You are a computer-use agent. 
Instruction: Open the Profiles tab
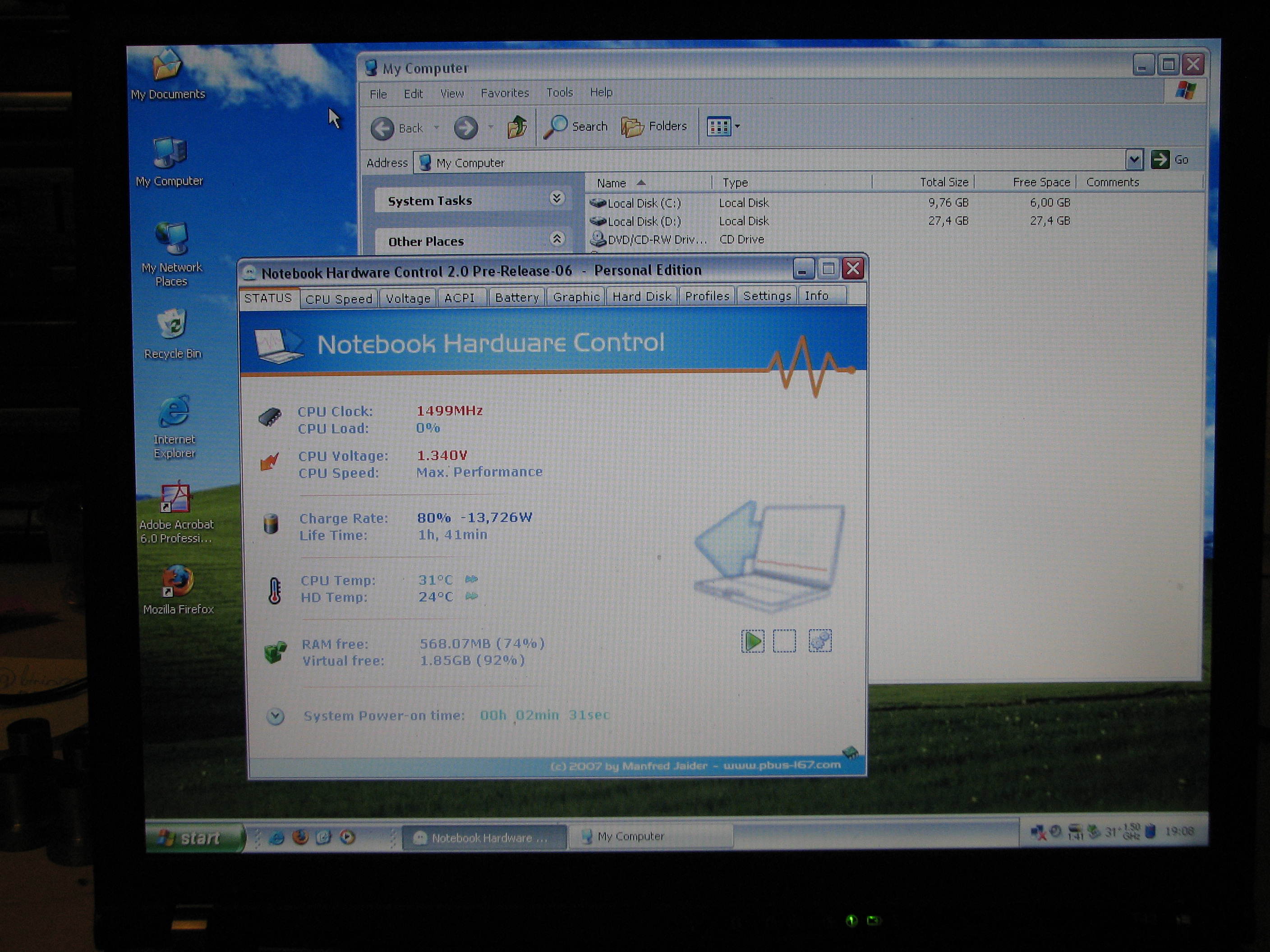point(707,296)
